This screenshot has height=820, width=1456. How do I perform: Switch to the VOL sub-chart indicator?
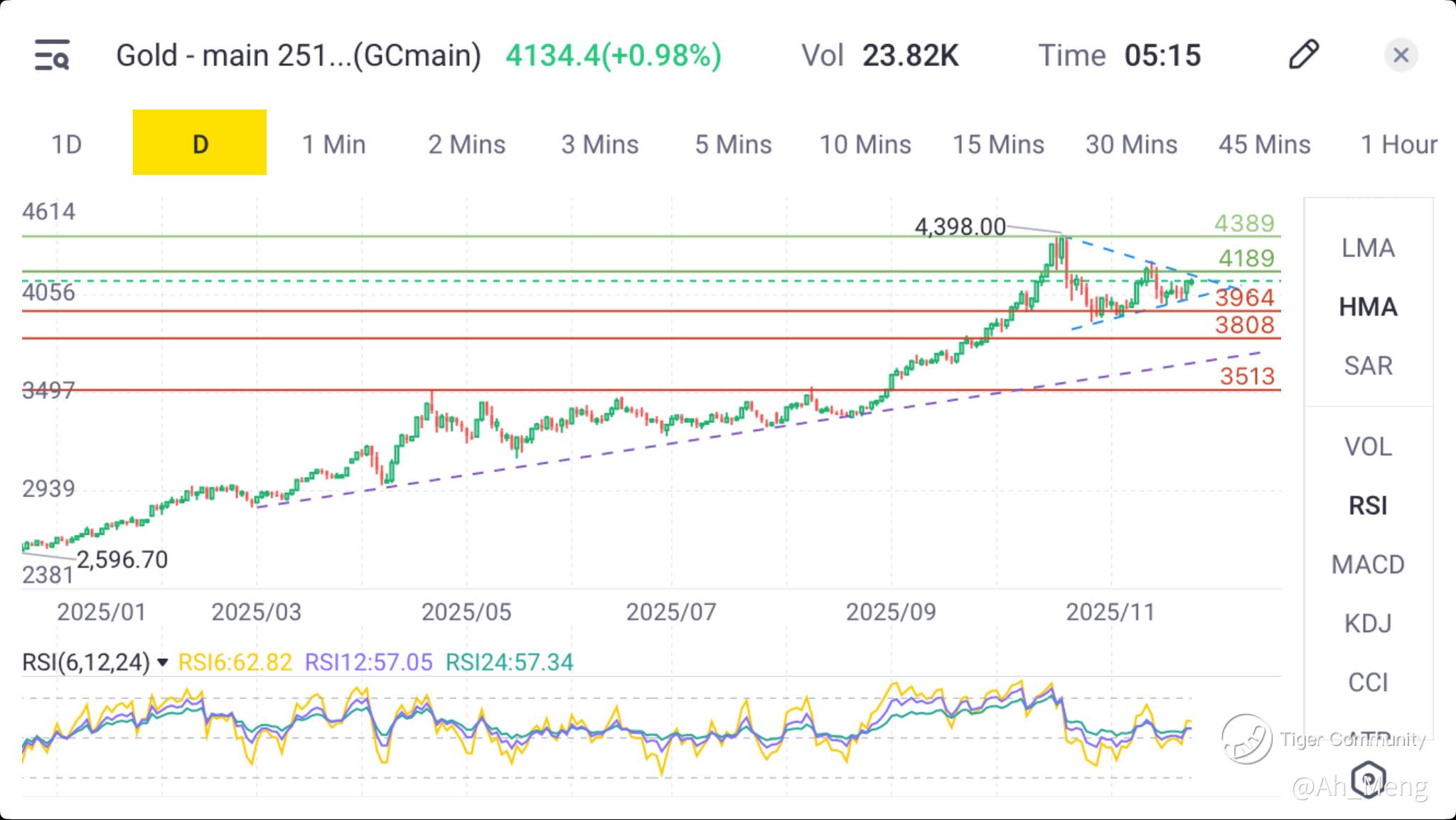1368,447
